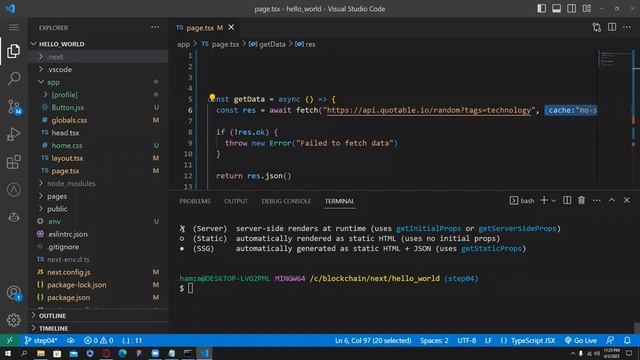Open layout.tsx in the explorer
This screenshot has width=640, height=360.
[x=98, y=158]
